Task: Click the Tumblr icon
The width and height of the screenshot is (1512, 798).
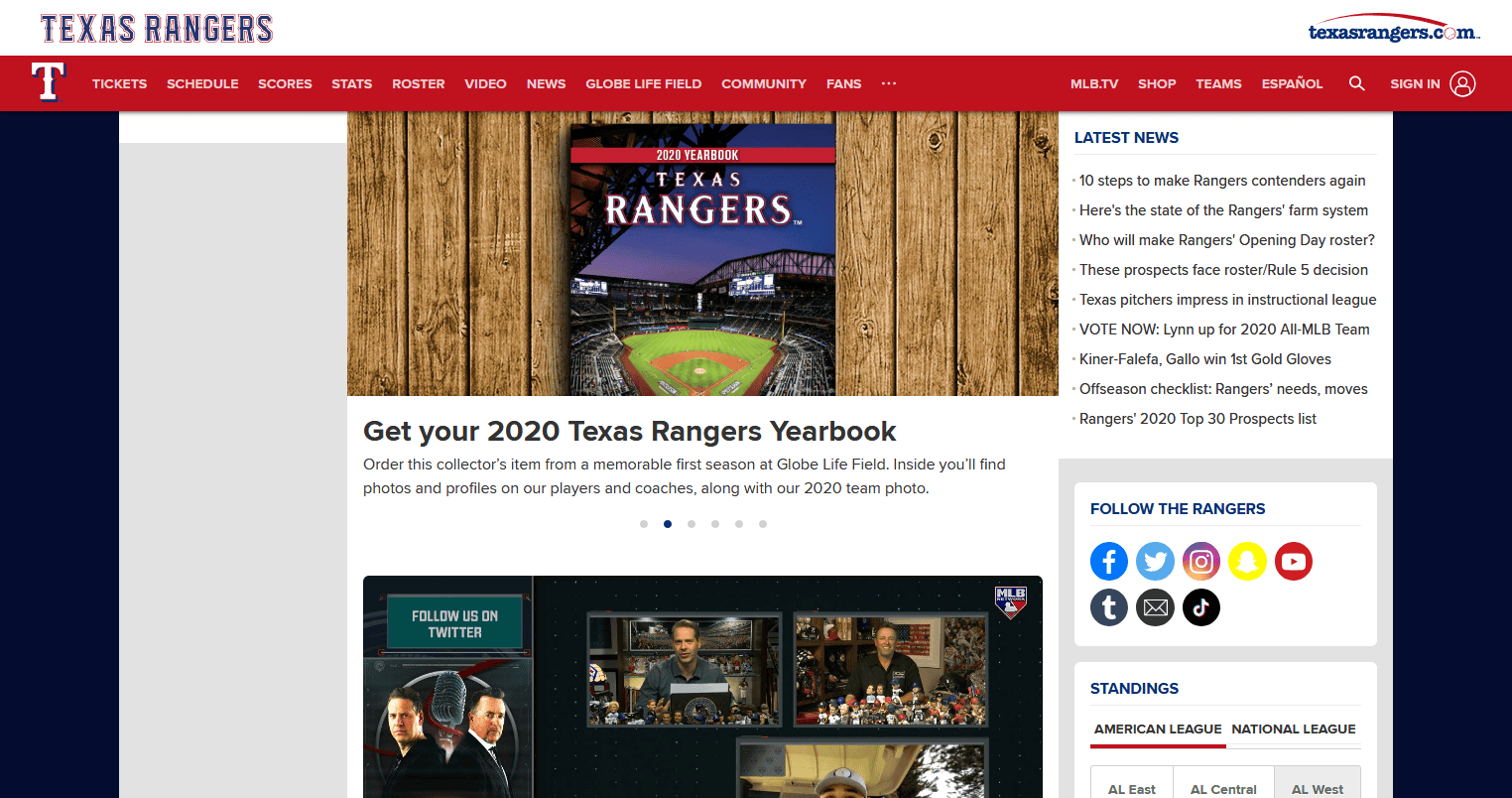Action: [1108, 606]
